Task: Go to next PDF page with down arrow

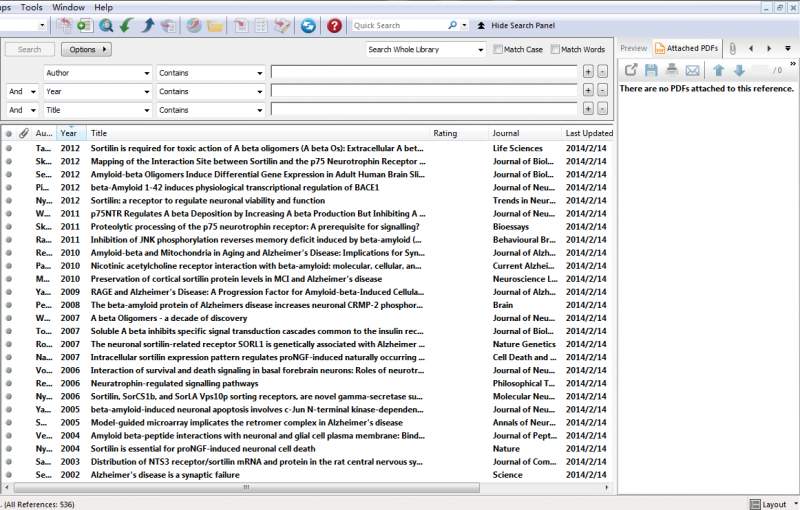Action: point(739,70)
